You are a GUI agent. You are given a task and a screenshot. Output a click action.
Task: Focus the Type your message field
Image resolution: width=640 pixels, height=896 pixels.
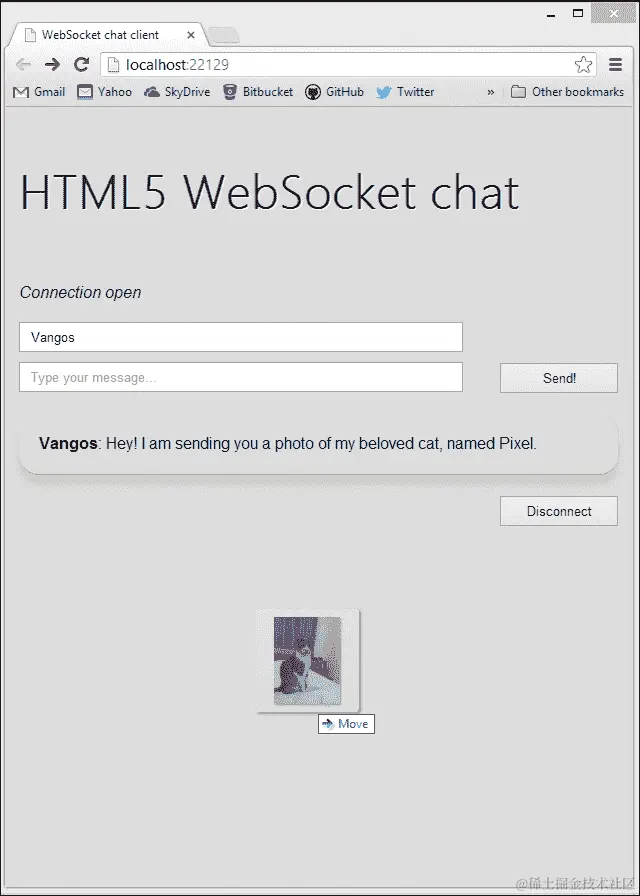tap(241, 377)
